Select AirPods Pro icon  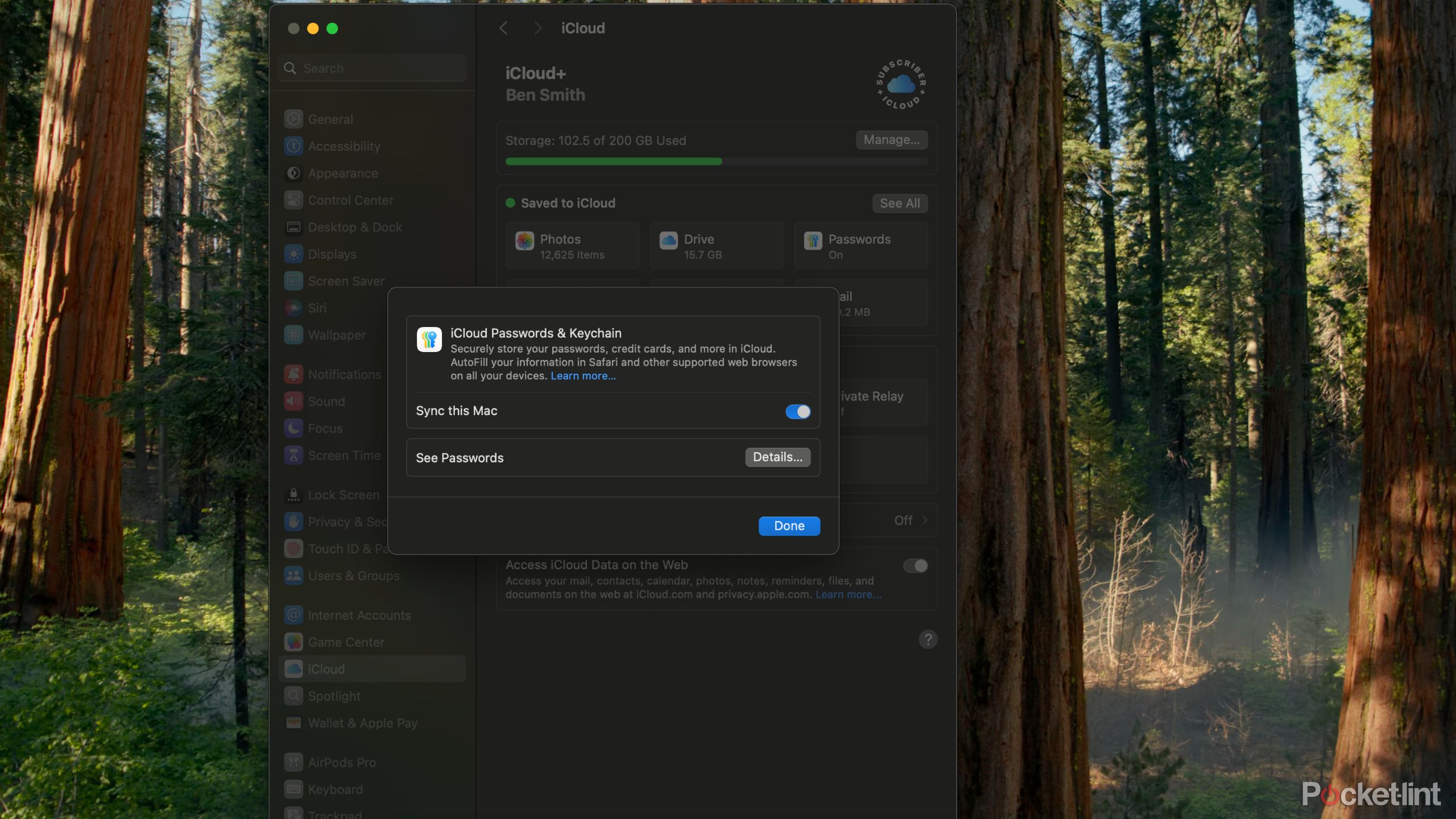293,762
